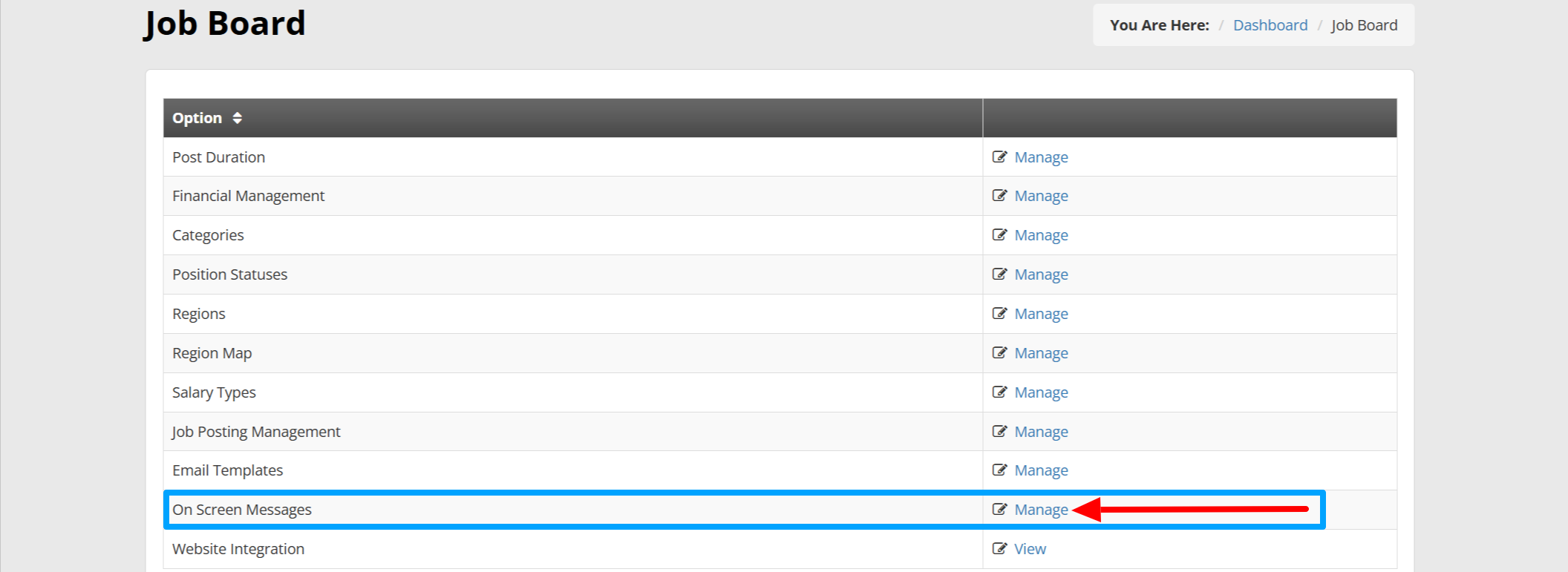Click the edit icon for Job Posting Management

pyautogui.click(x=999, y=431)
